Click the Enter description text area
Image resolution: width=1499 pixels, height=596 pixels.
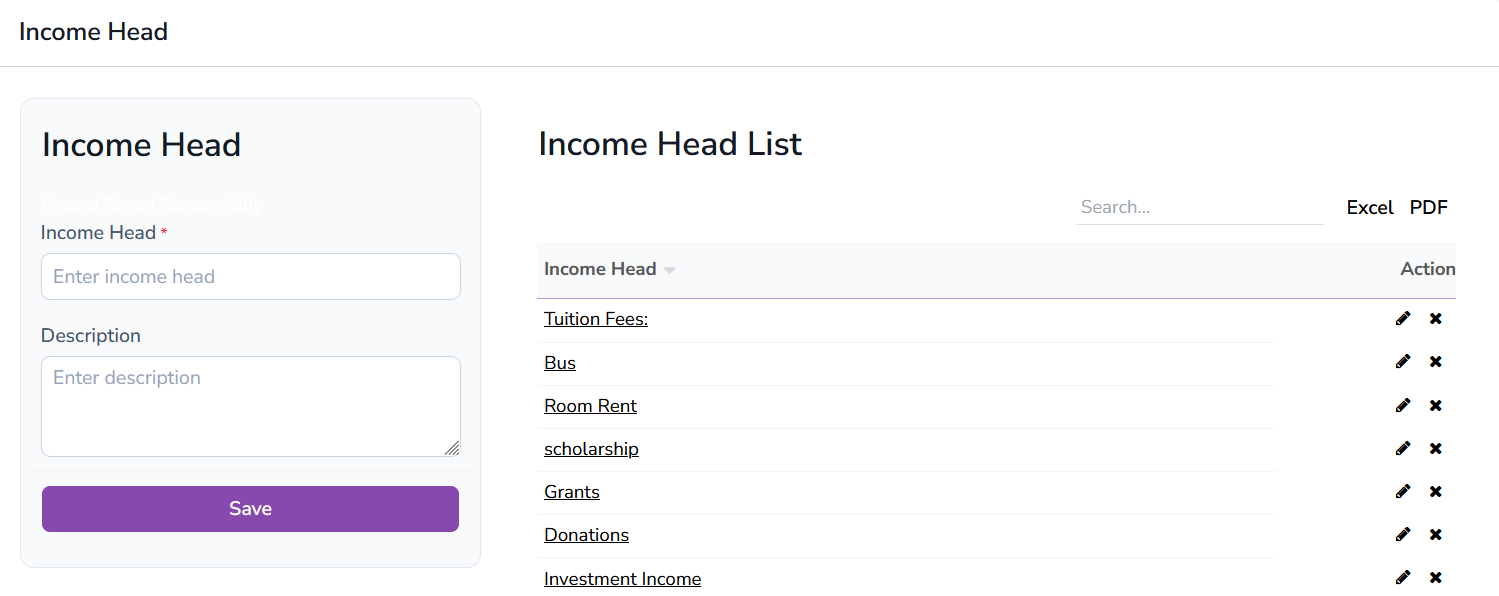250,406
